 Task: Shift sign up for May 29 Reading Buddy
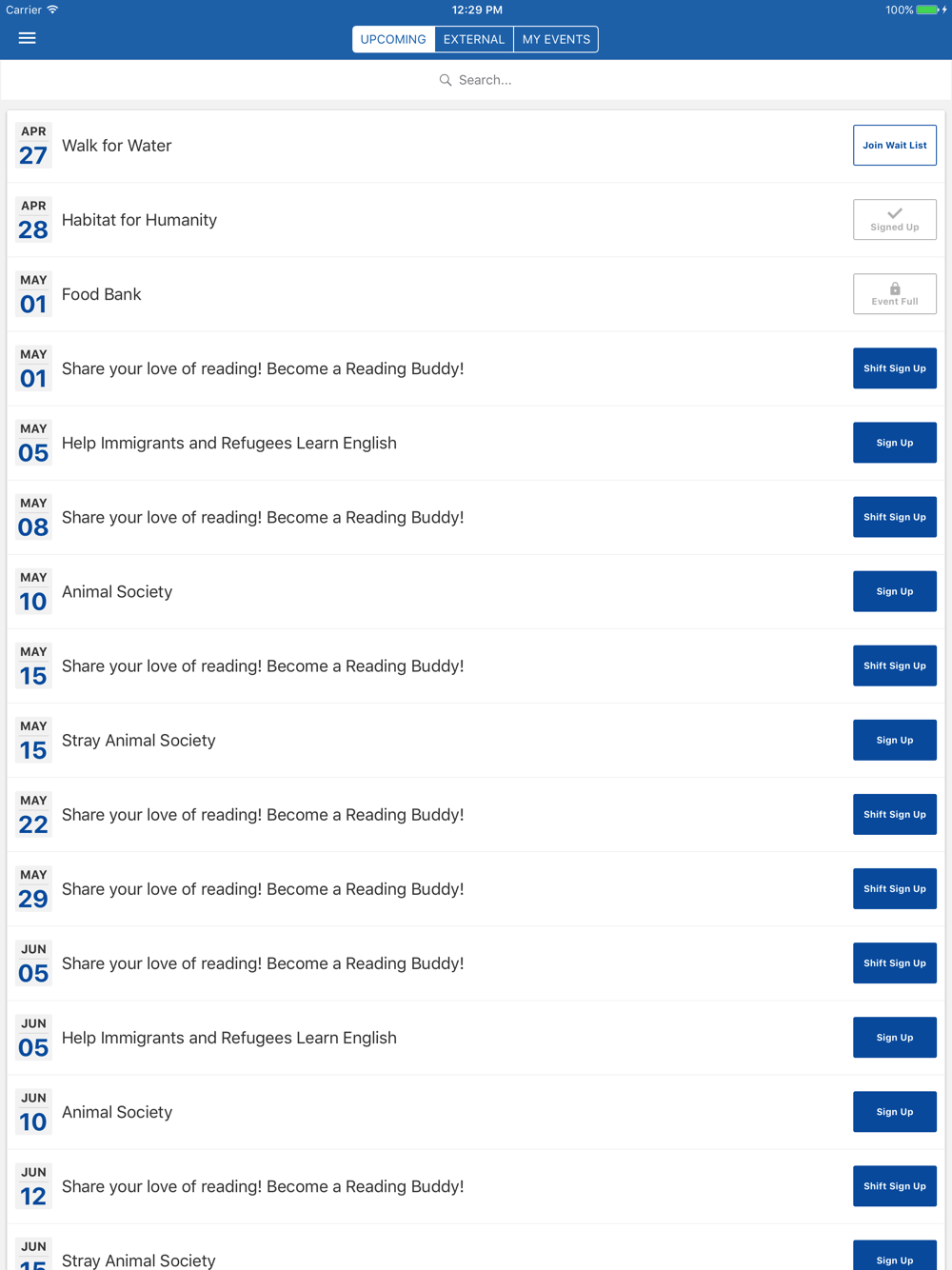tap(895, 888)
